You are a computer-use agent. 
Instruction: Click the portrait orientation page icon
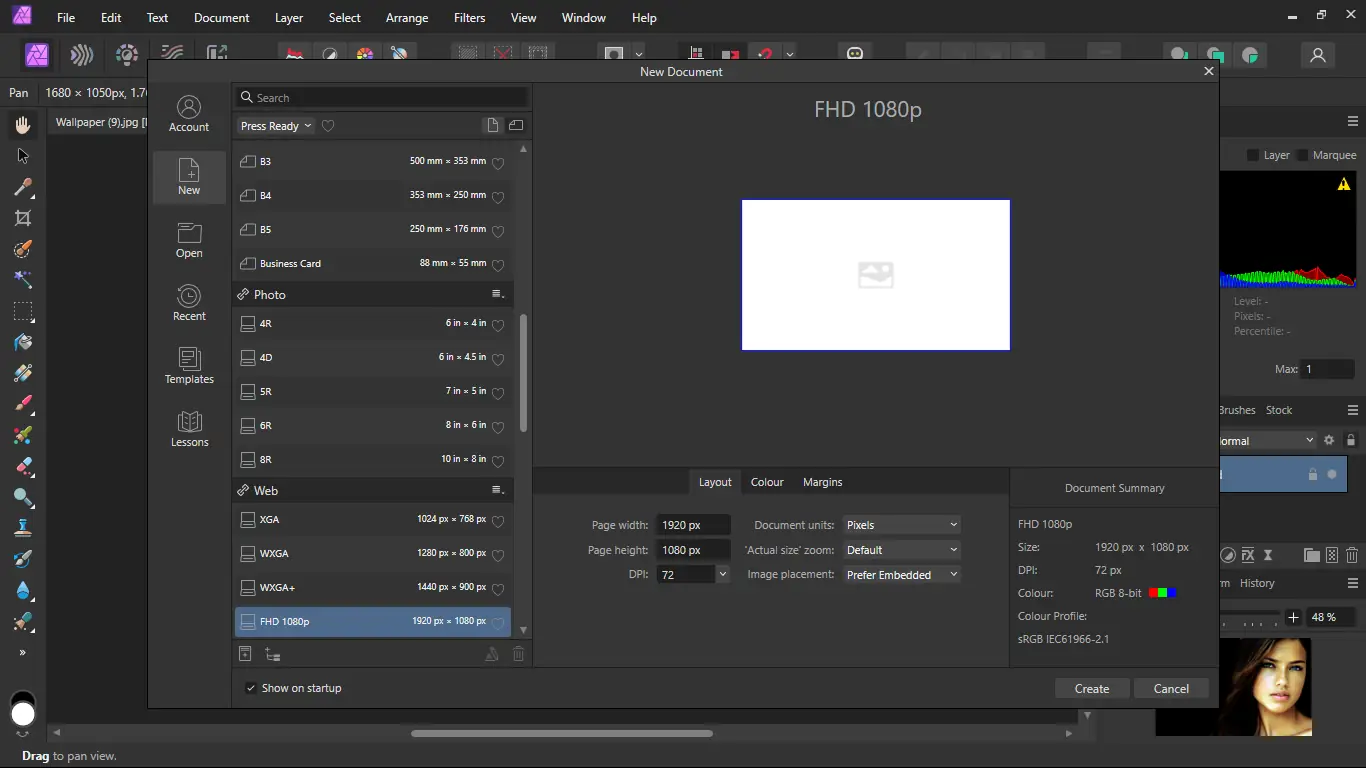(492, 126)
